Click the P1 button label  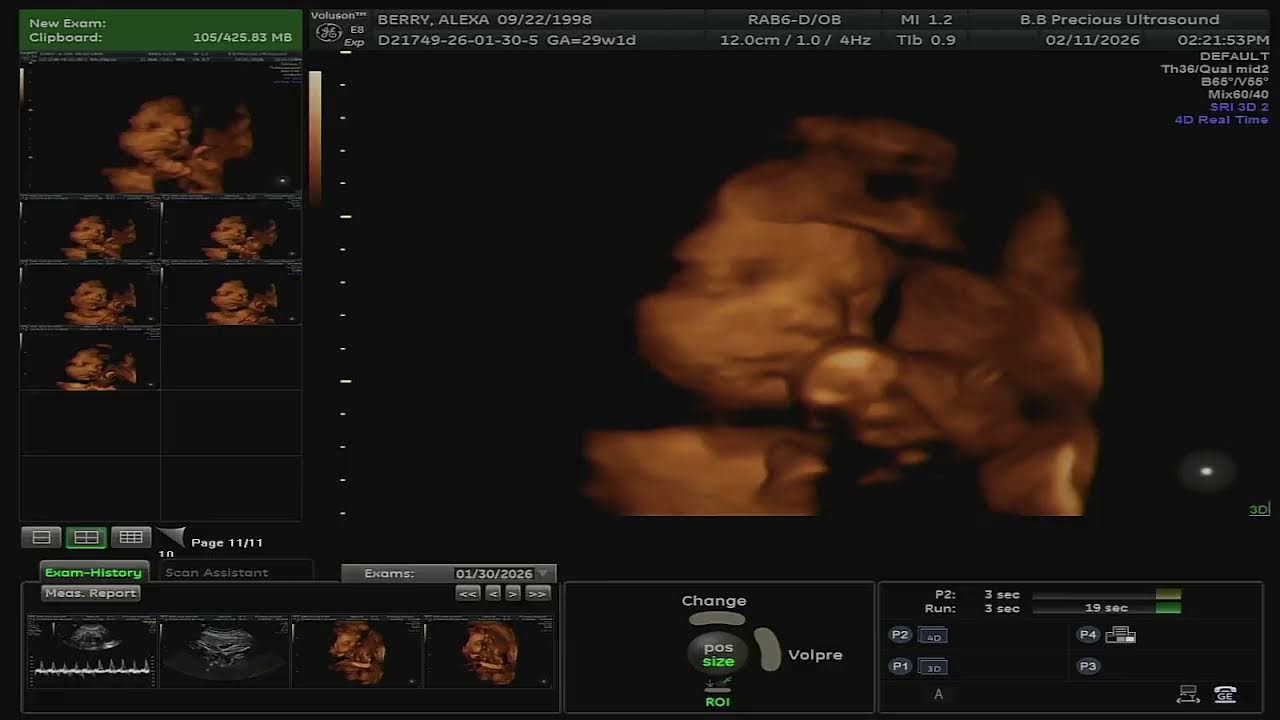pyautogui.click(x=900, y=667)
